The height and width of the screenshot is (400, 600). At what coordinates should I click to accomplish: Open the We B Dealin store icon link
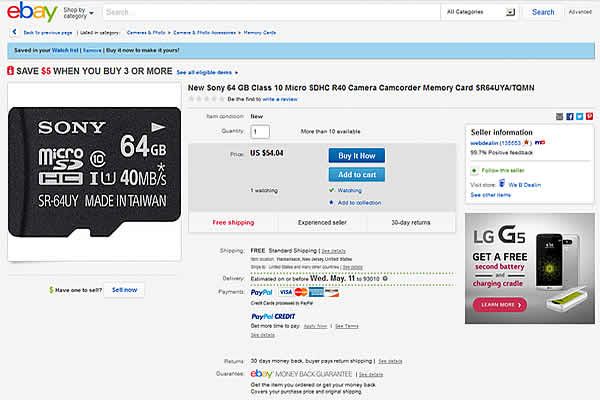502,184
